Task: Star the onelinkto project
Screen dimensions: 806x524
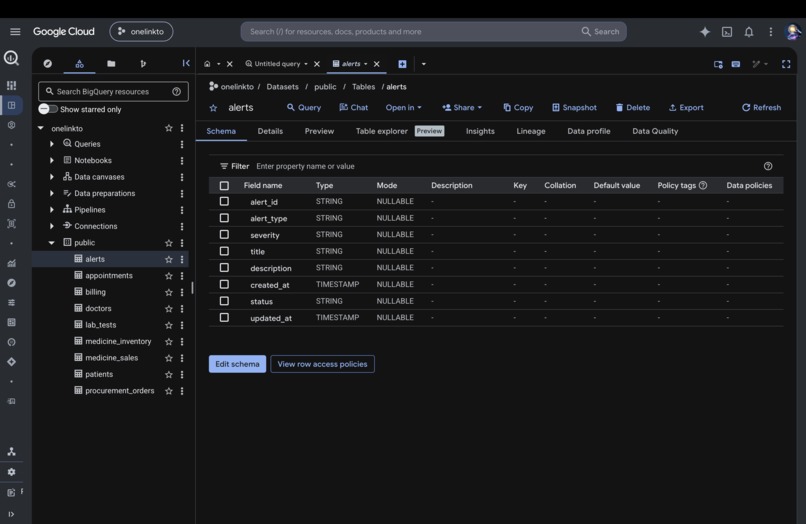Action: (x=169, y=128)
